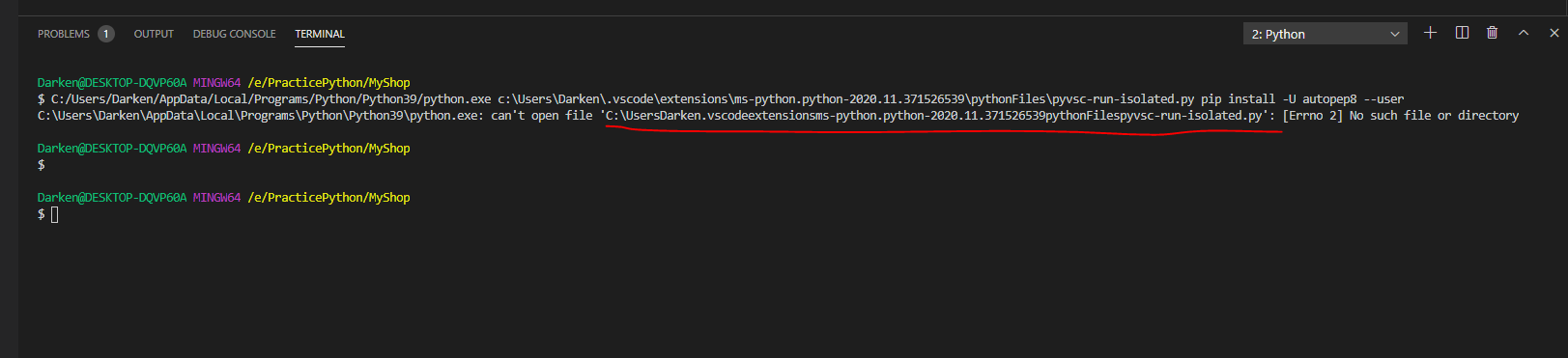Viewport: 1568px width, 358px height.
Task: Switch to the Output tab
Action: click(154, 34)
